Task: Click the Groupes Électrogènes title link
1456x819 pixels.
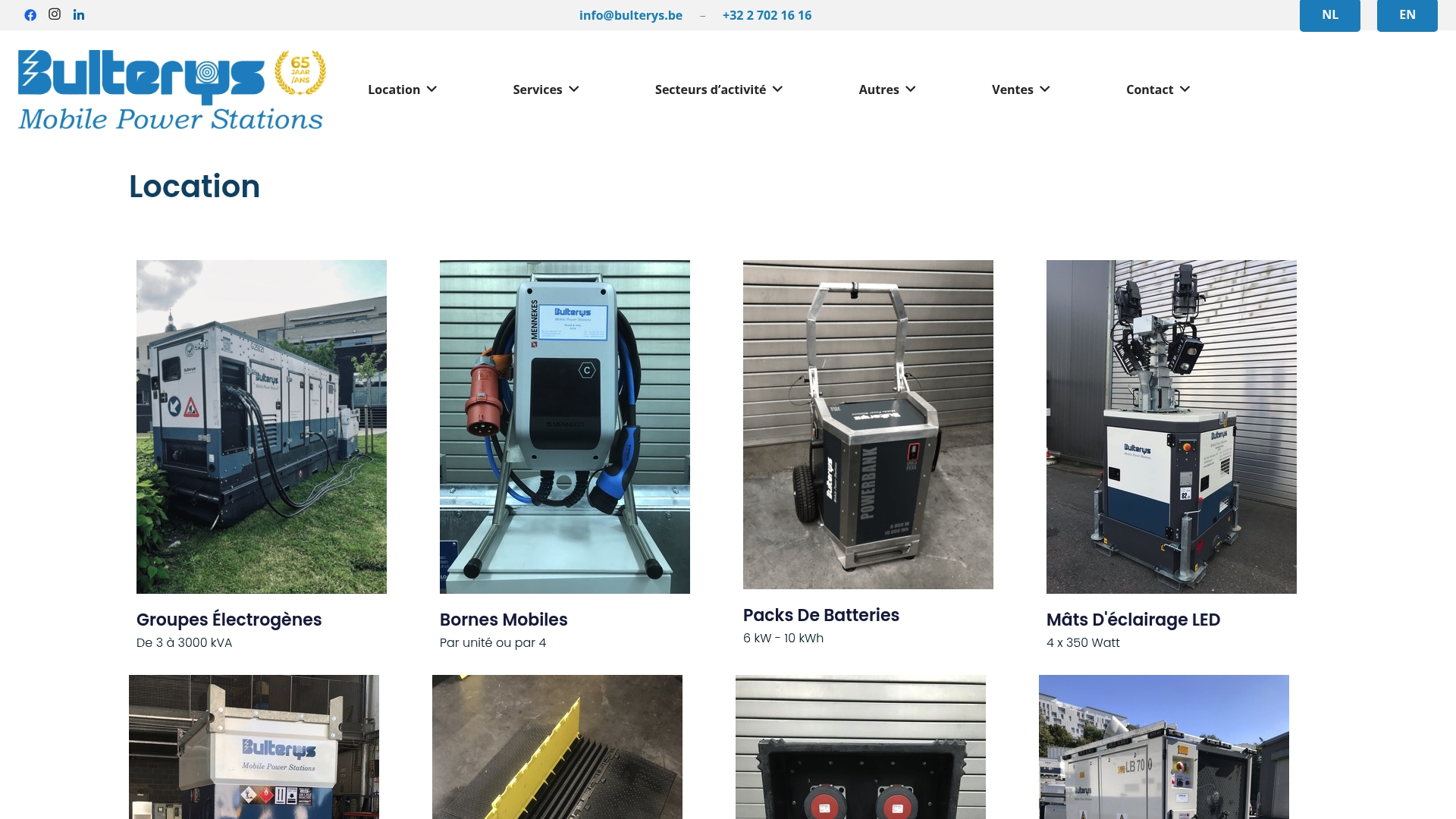Action: 229,620
